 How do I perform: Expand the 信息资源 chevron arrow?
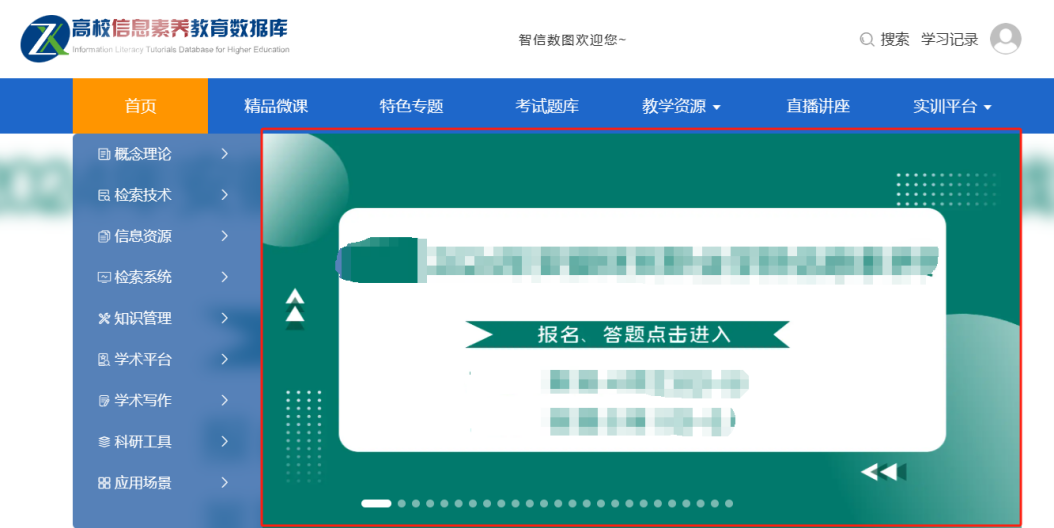tap(225, 236)
